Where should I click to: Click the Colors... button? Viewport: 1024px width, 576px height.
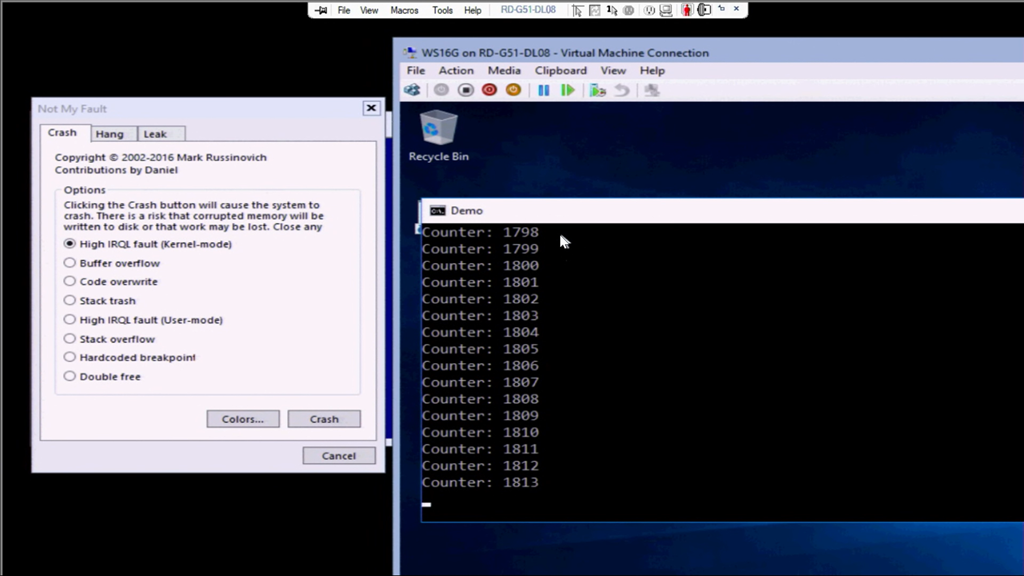click(x=243, y=419)
